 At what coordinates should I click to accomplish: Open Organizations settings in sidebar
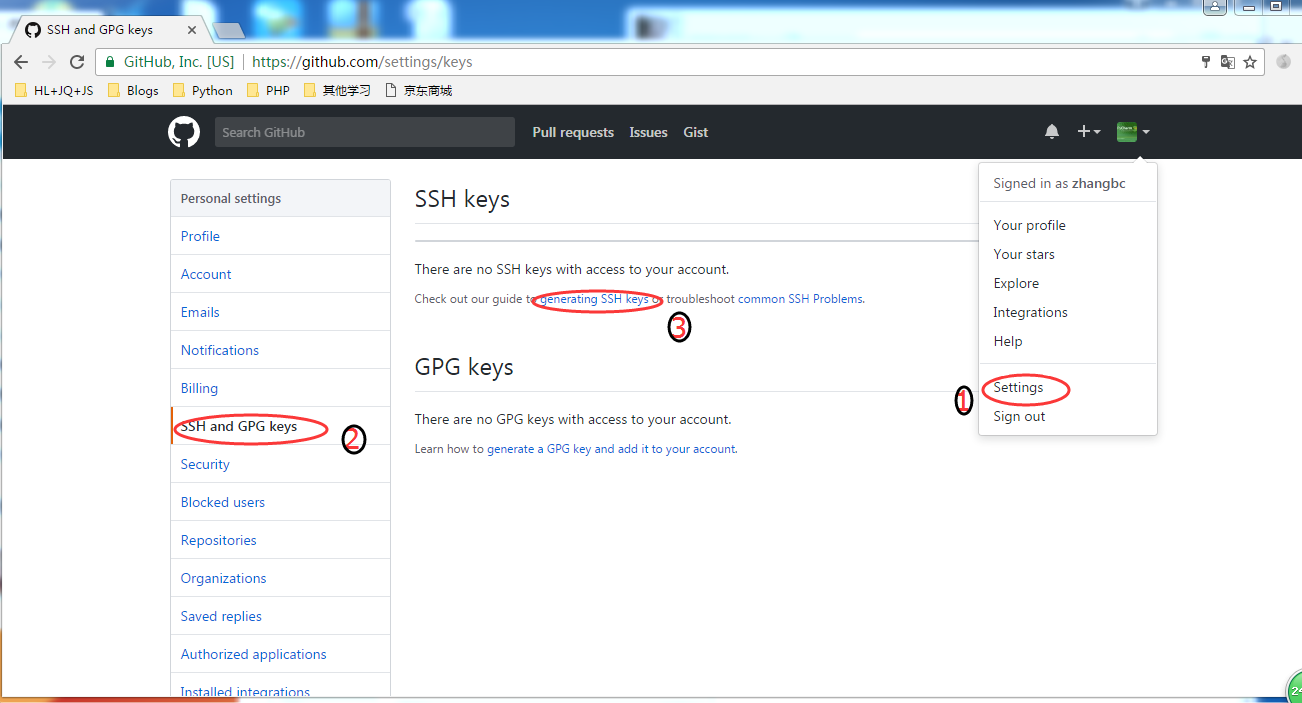pyautogui.click(x=281, y=578)
